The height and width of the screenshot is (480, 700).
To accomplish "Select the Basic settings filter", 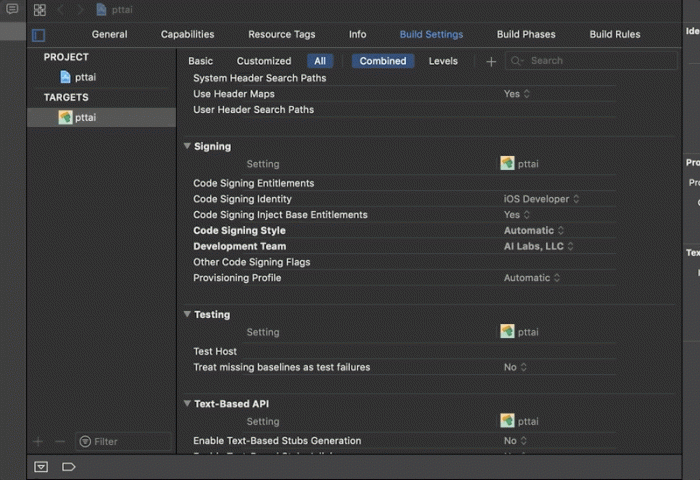I will click(200, 61).
